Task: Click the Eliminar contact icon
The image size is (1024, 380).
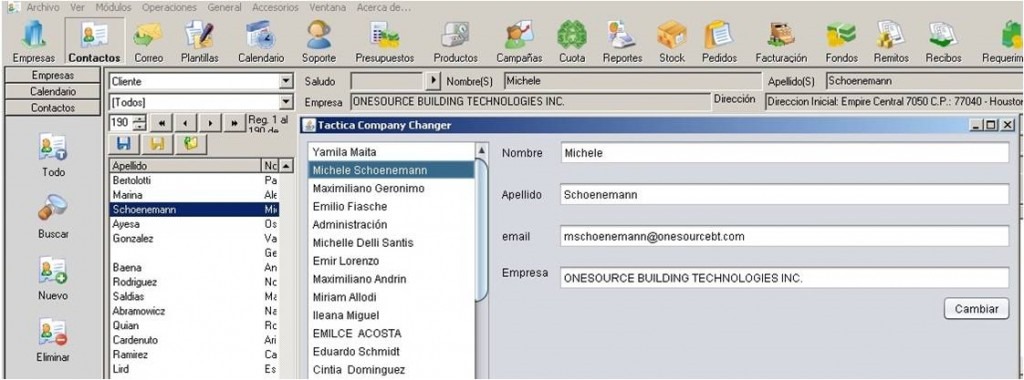Action: point(53,332)
